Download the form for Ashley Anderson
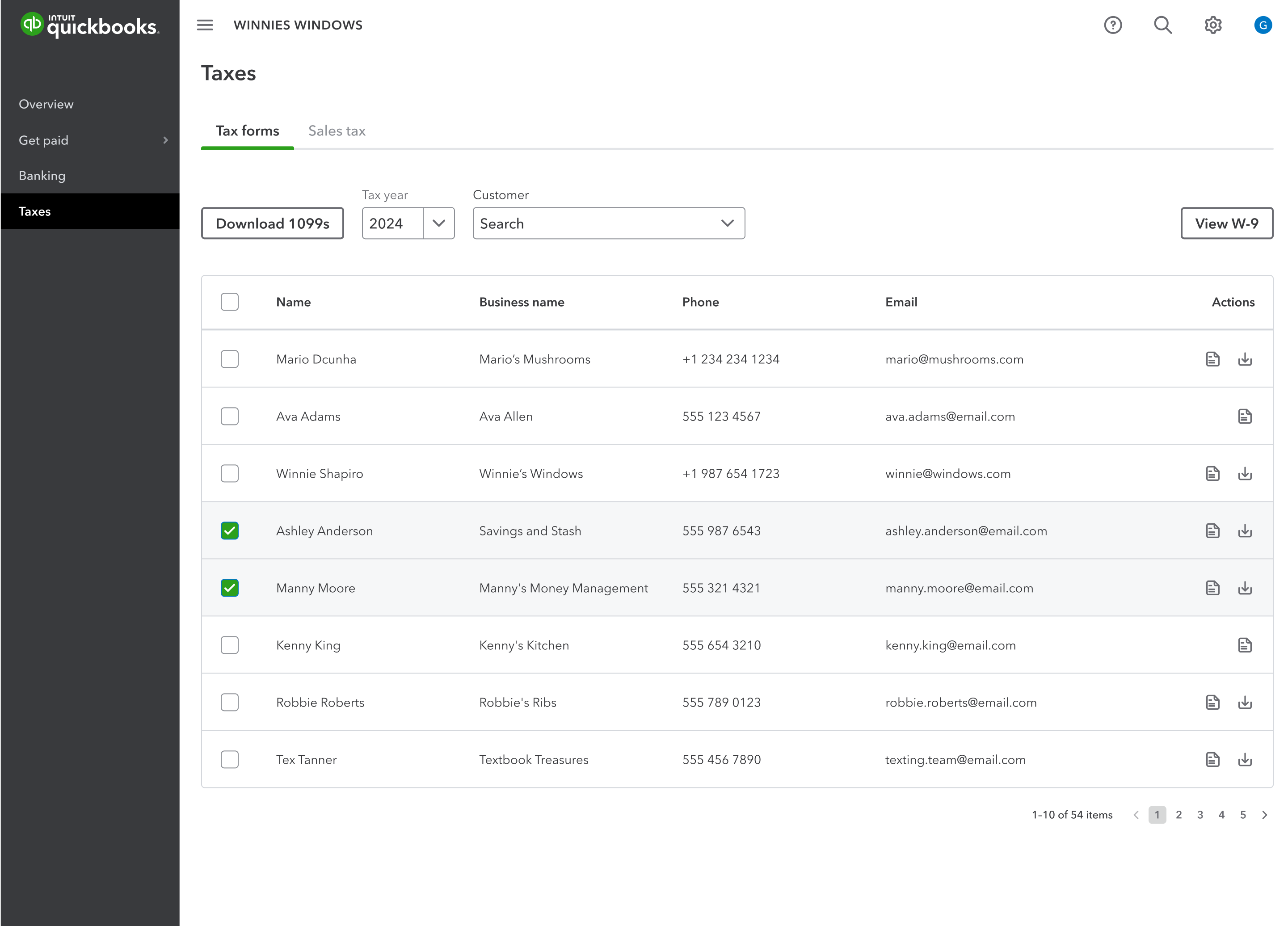 tap(1245, 531)
